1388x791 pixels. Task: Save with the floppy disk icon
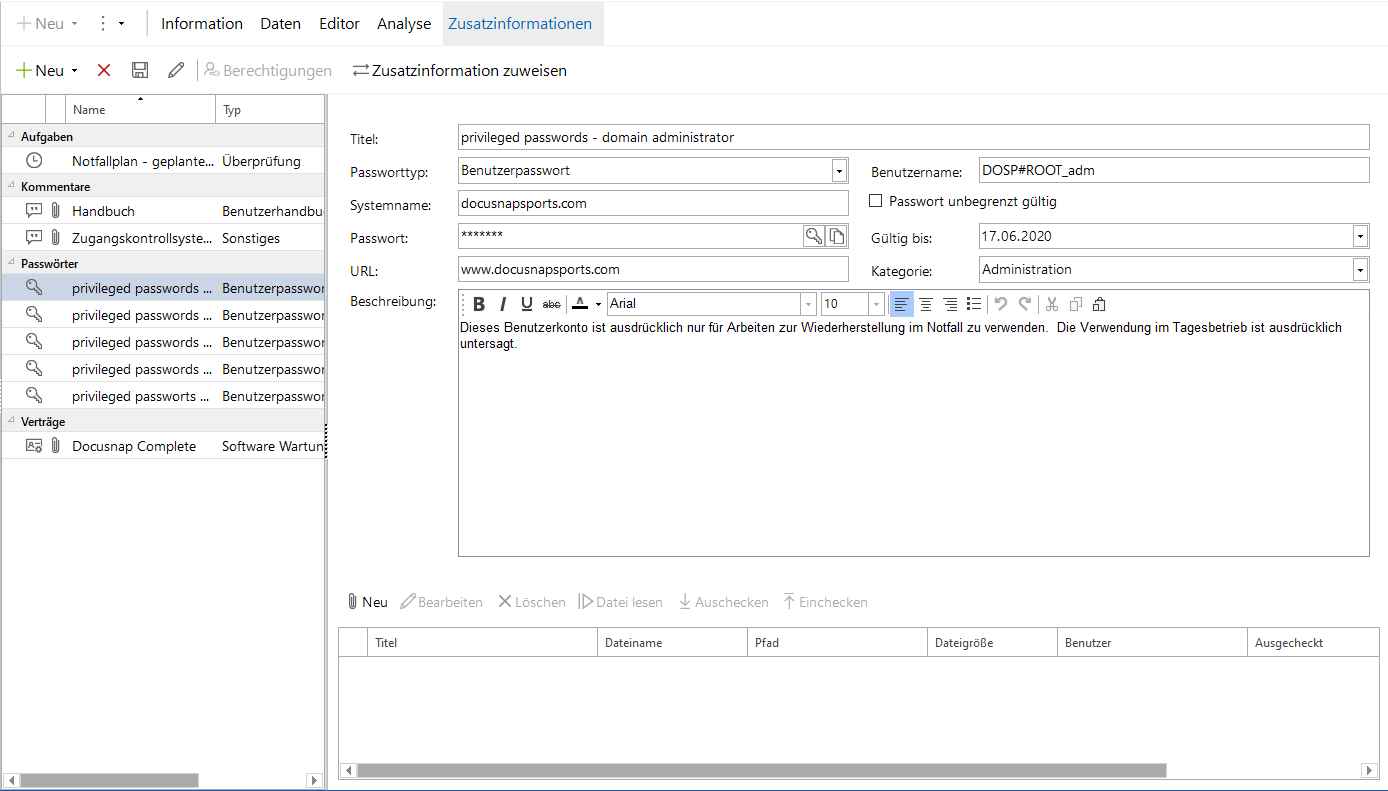pos(140,70)
